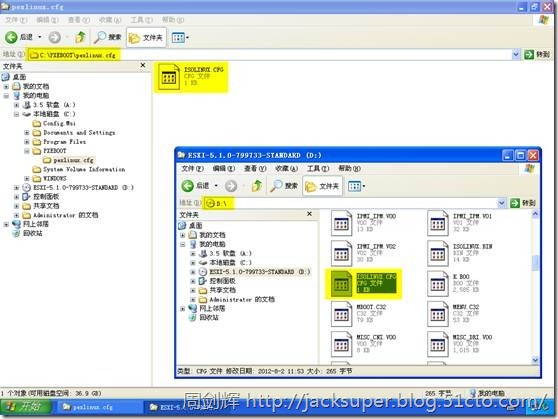Open Tools menu in ESXI D: window
Viewport: 558px width, 419px height.
click(x=318, y=168)
